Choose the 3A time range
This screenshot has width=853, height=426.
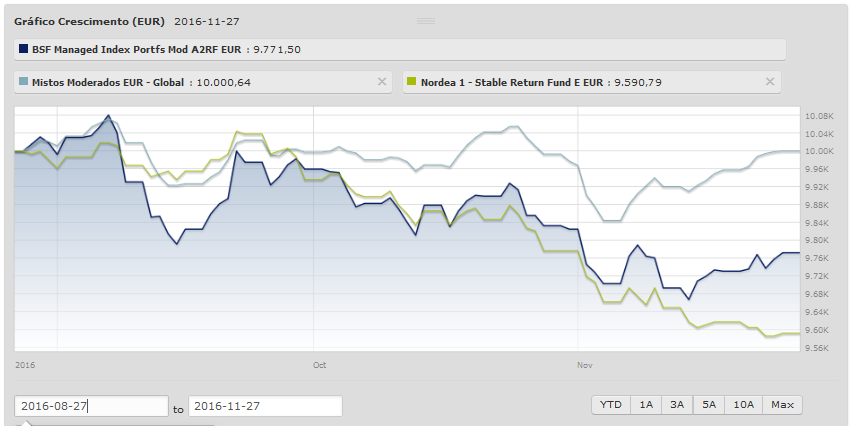tap(677, 405)
